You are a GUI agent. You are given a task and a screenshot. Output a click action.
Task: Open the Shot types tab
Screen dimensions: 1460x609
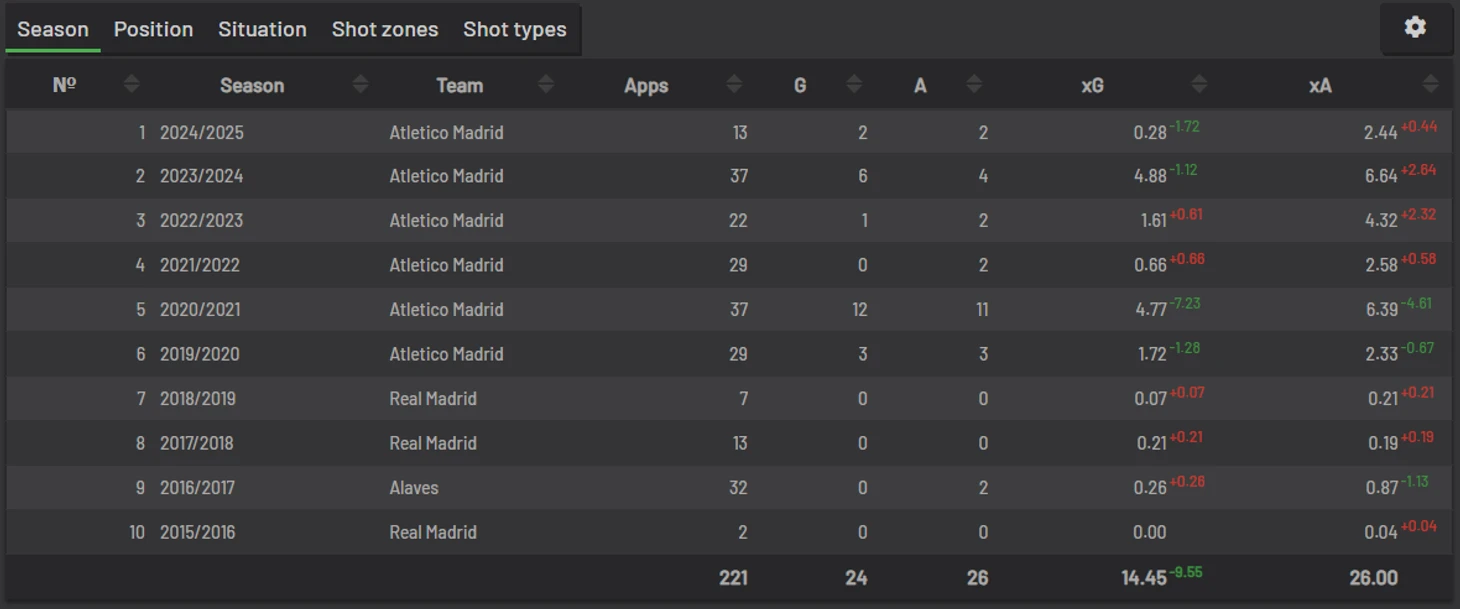pos(514,29)
